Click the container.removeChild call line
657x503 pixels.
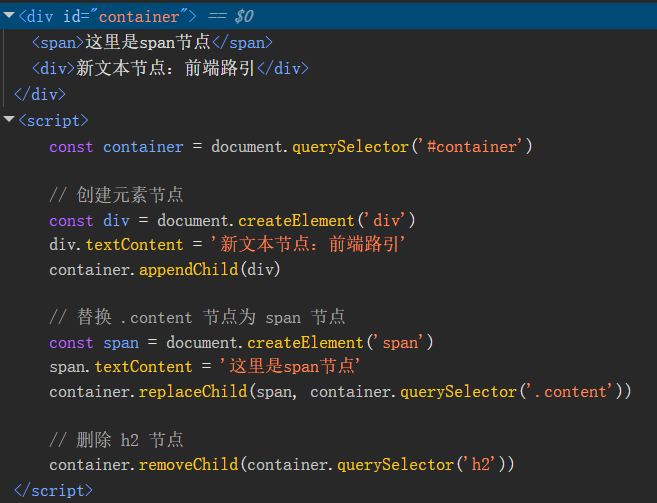click(285, 464)
